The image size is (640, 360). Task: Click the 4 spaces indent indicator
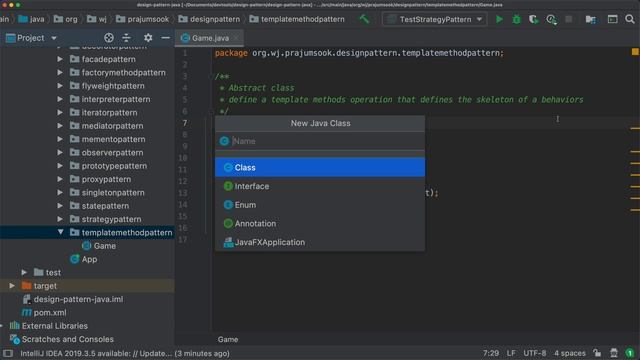tap(569, 353)
